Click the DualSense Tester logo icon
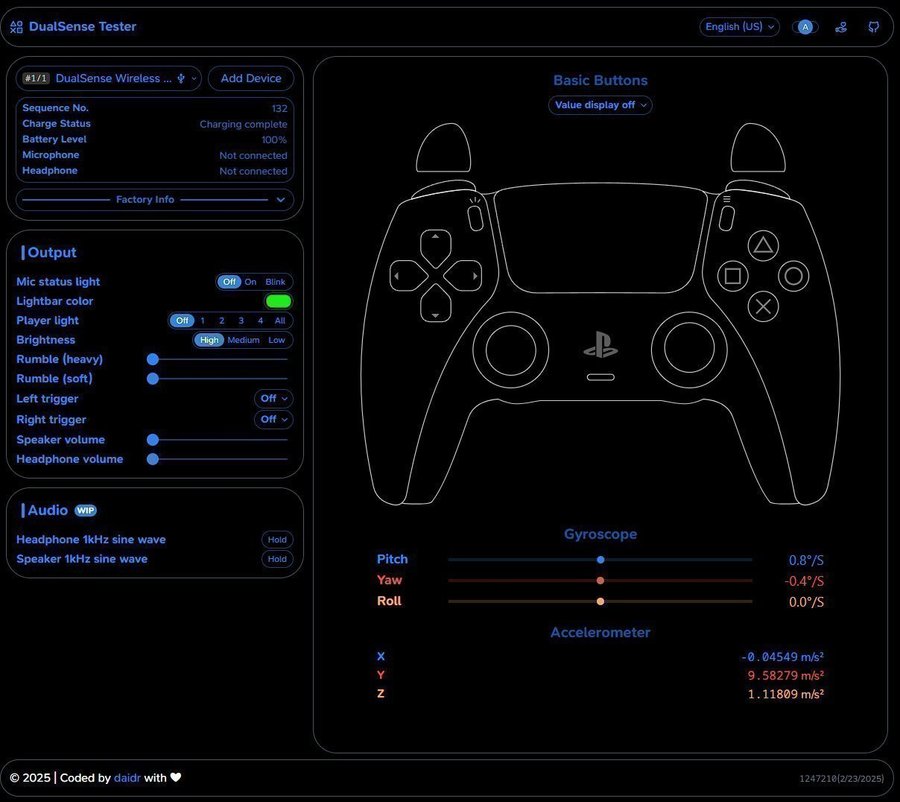Image resolution: width=900 pixels, height=802 pixels. click(x=16, y=27)
